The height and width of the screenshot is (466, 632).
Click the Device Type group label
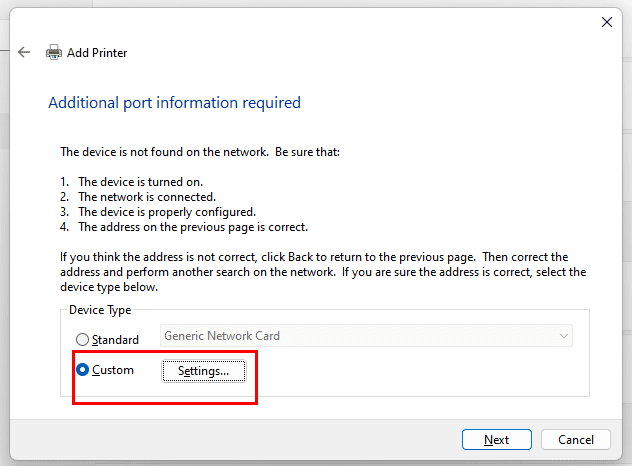[x=98, y=310]
